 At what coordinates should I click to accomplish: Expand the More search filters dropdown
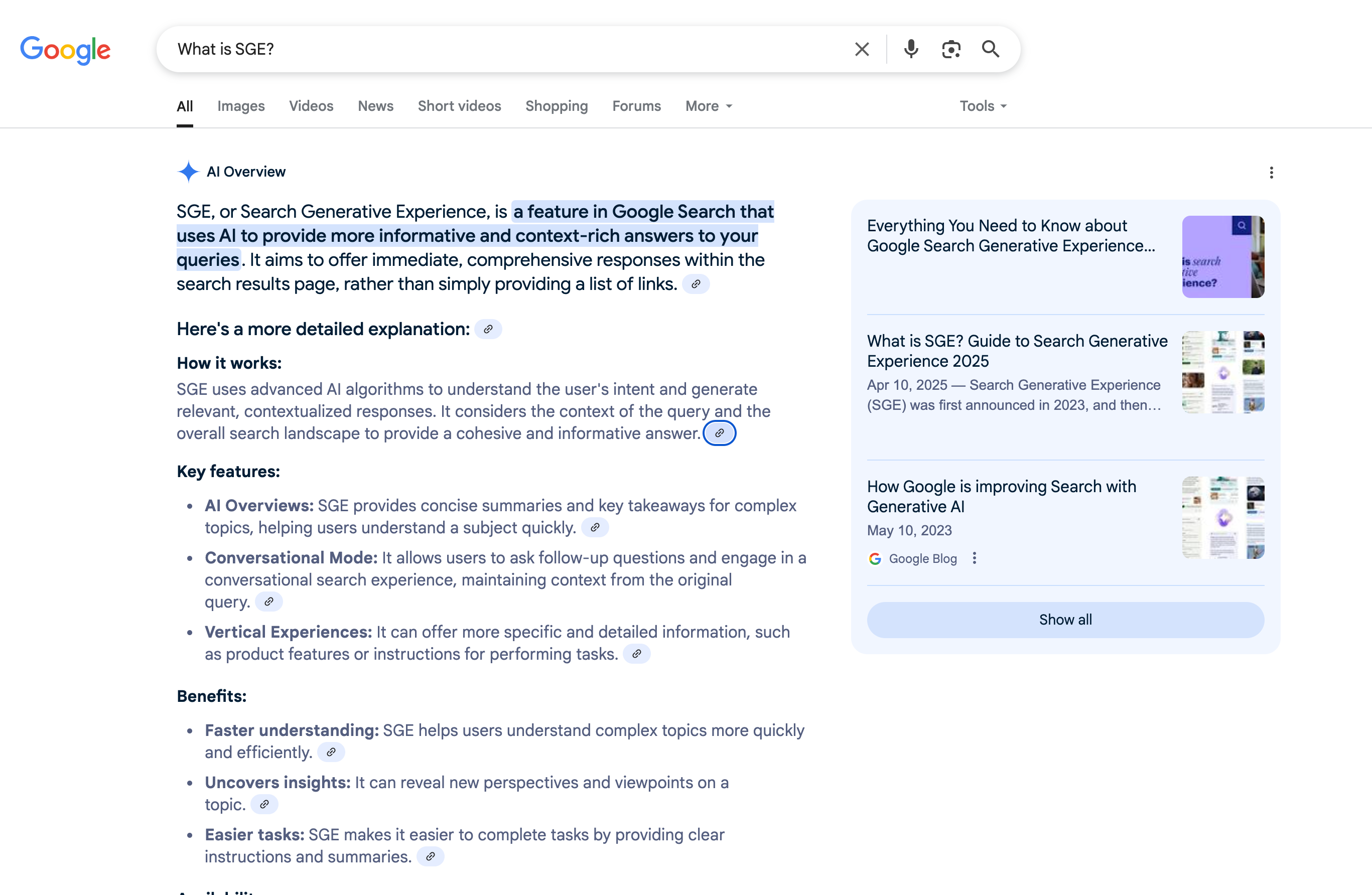coord(709,106)
